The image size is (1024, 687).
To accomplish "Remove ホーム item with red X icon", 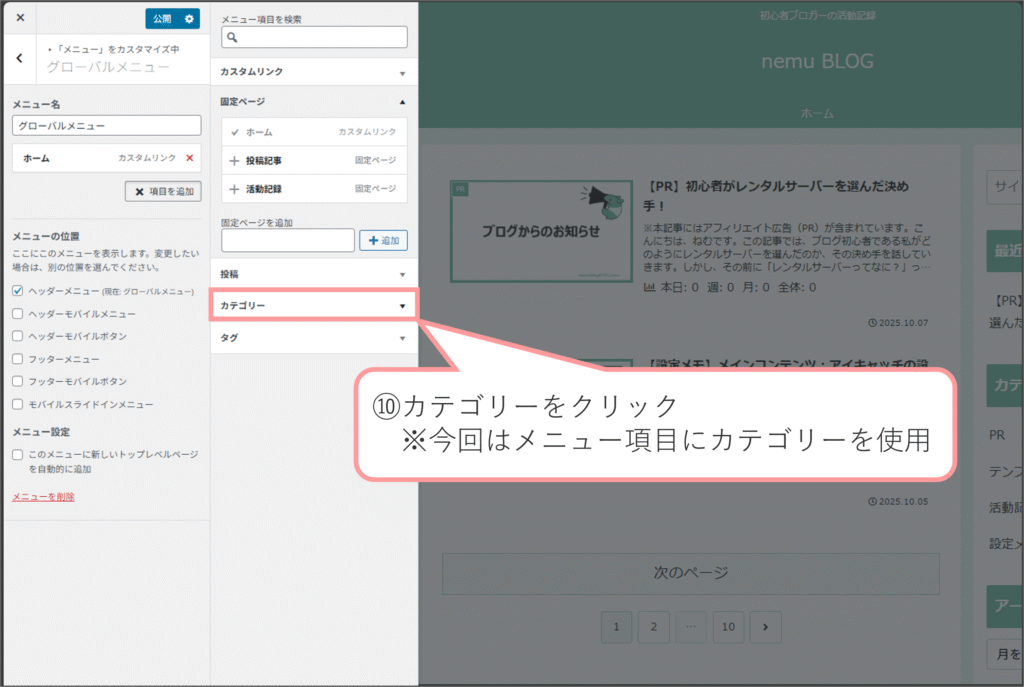I will click(x=190, y=158).
